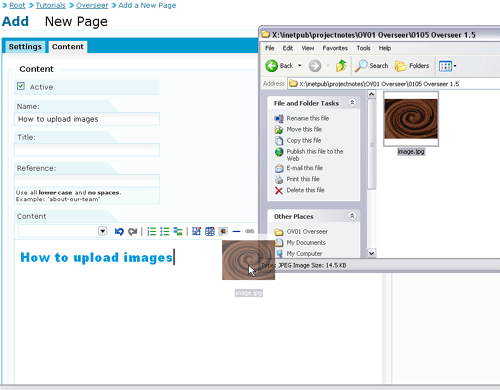Apply numbered list formatting in the editor
This screenshot has height=390, width=500.
[152, 231]
